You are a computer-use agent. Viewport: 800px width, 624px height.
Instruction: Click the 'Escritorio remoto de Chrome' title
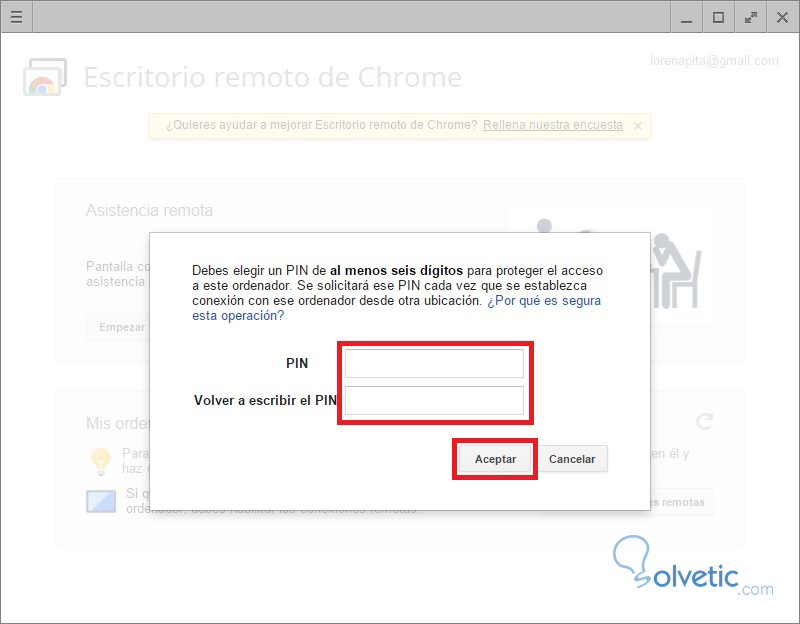(272, 78)
